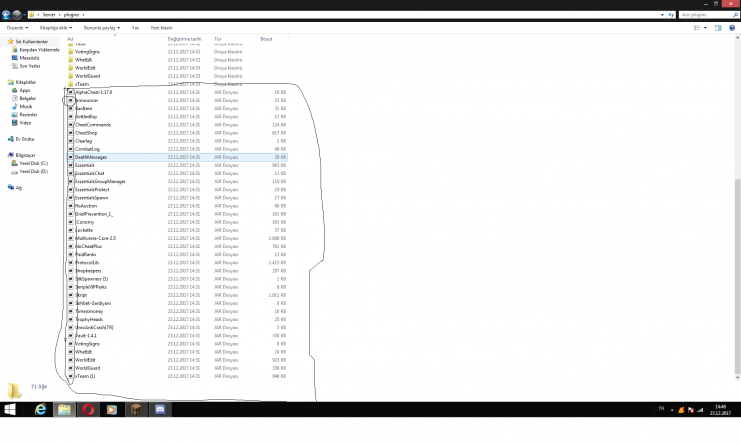
Task: Select 'Ev Grubu' in sidebar
Action: pos(25,139)
